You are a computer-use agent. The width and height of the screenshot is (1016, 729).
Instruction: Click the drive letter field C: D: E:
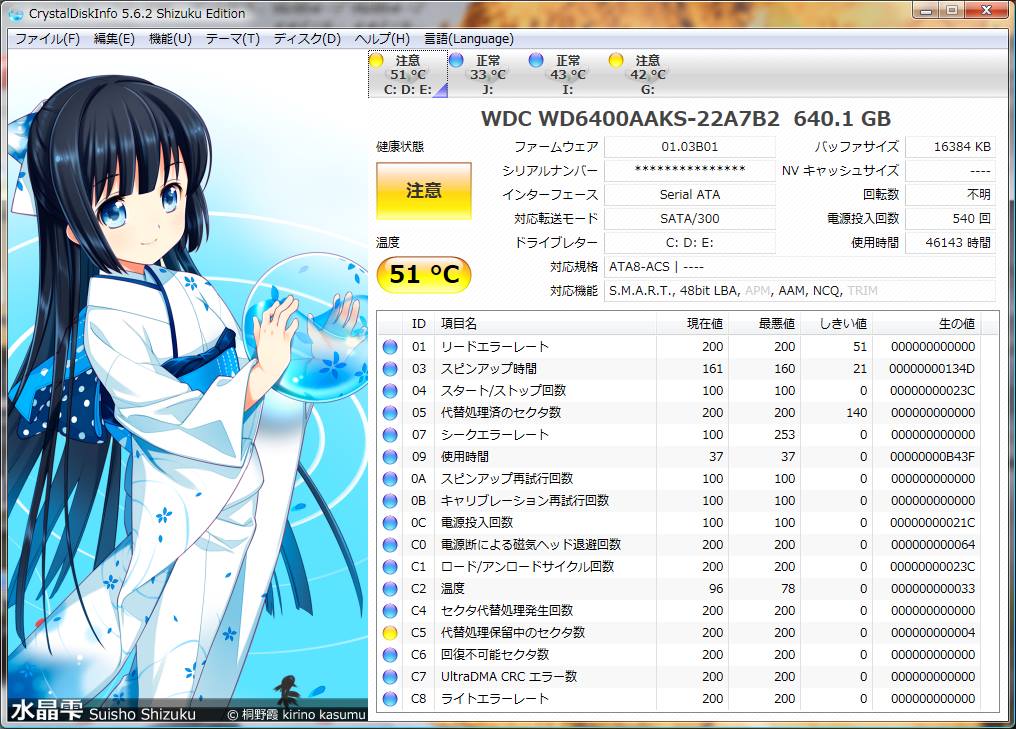coord(689,243)
